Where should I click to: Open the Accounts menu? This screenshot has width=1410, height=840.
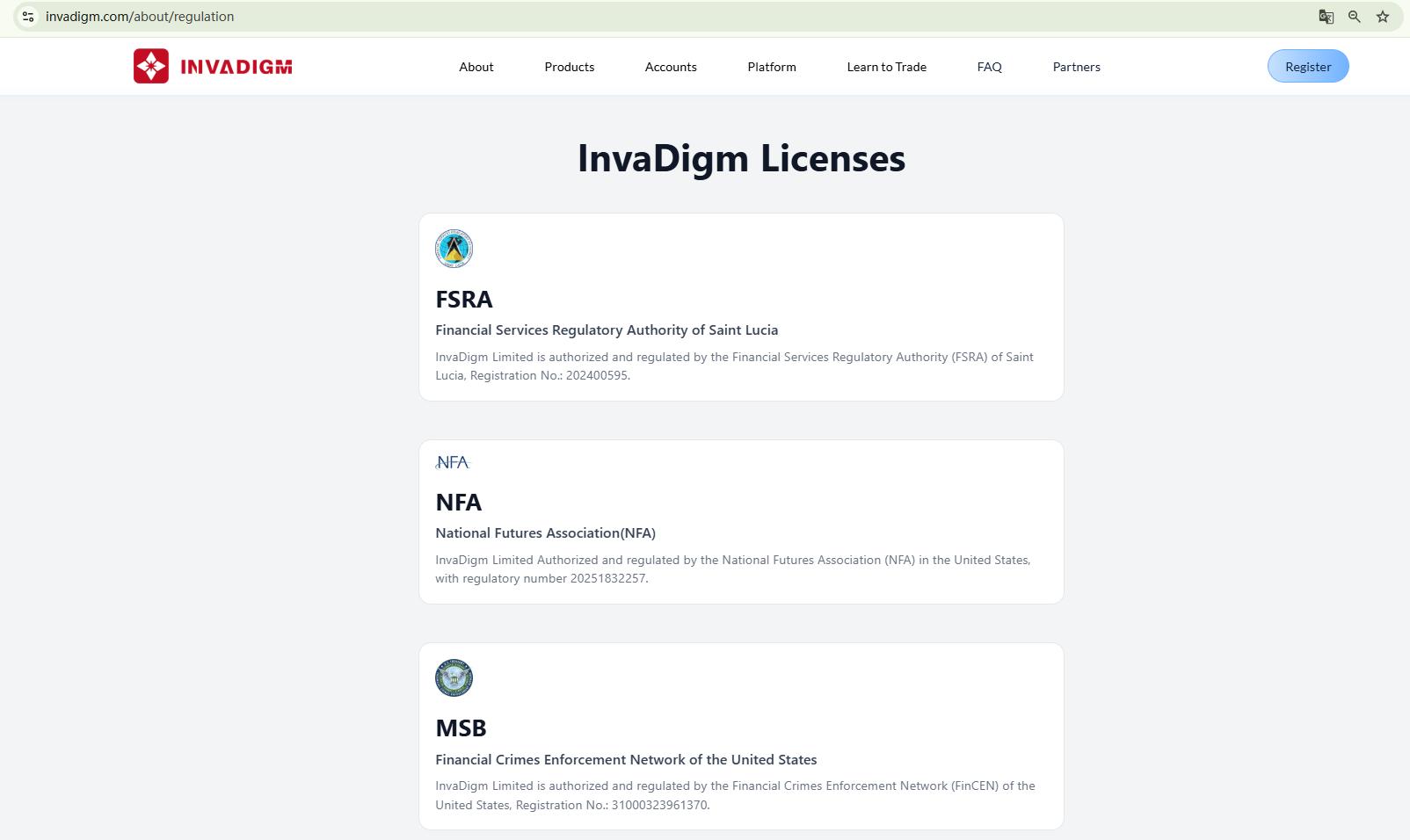671,67
